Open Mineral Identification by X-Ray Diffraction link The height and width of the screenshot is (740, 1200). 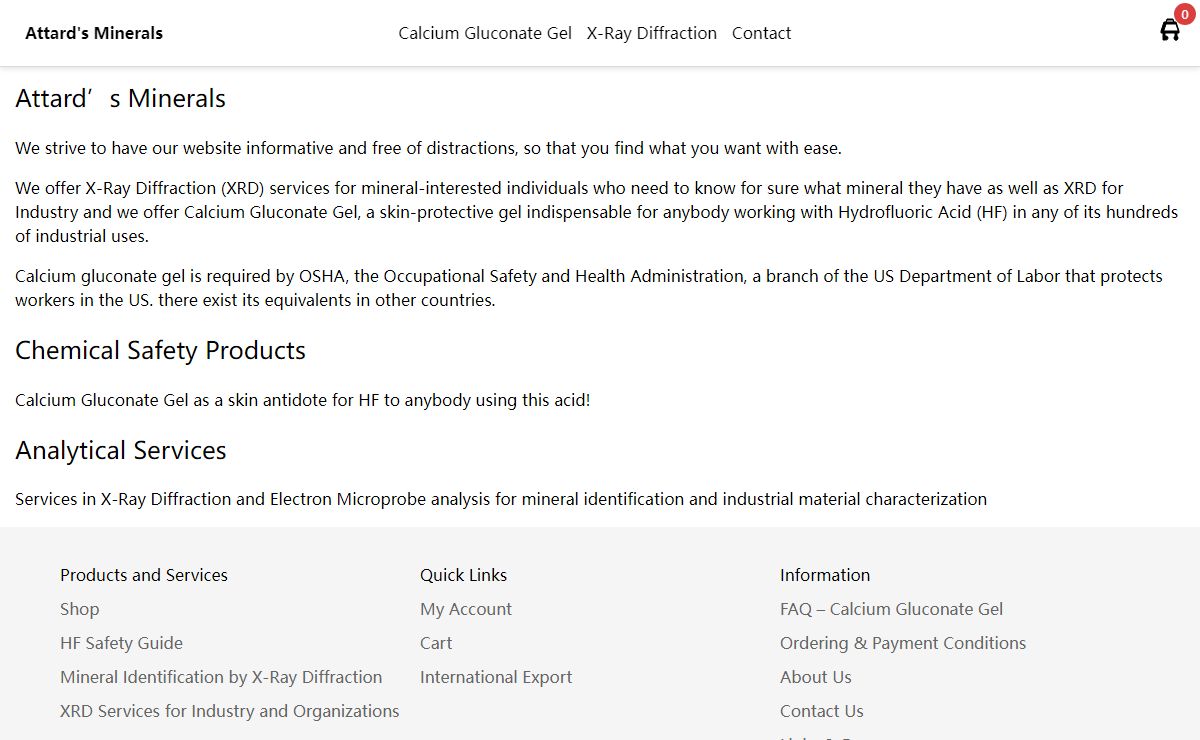coord(221,677)
